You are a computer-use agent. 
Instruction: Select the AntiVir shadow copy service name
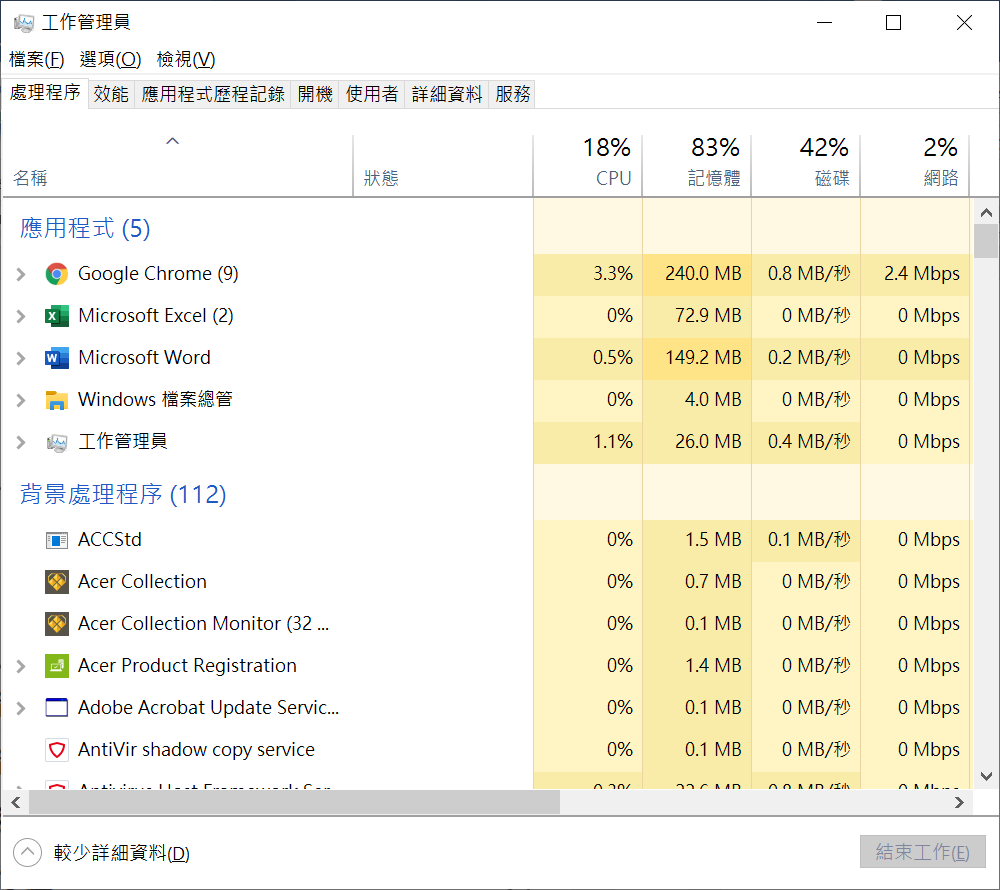coord(196,750)
